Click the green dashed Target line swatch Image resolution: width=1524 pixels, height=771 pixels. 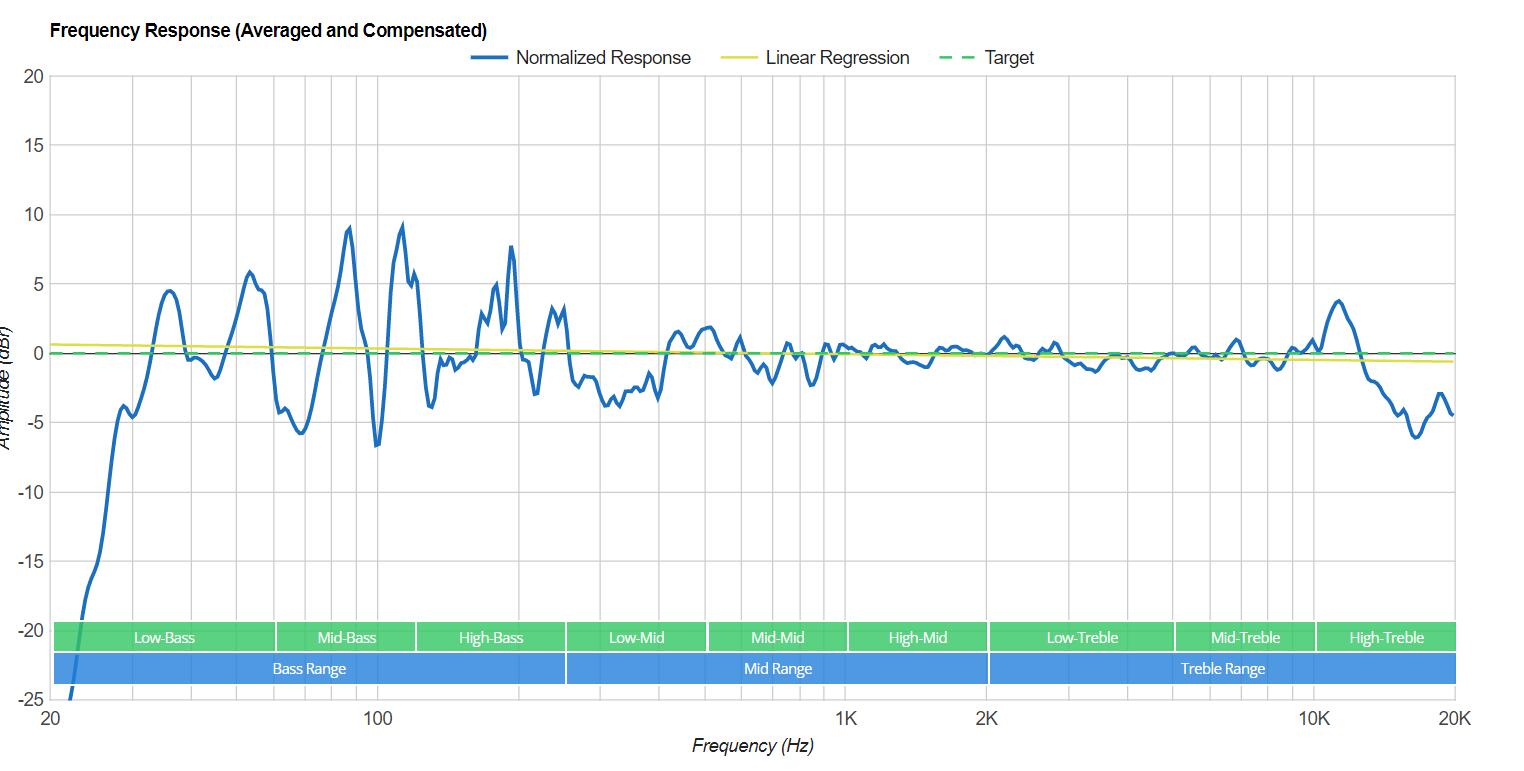click(x=958, y=58)
